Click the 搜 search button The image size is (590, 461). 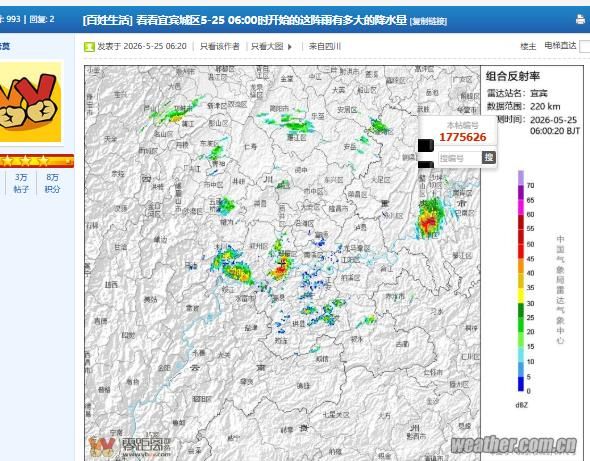(489, 158)
